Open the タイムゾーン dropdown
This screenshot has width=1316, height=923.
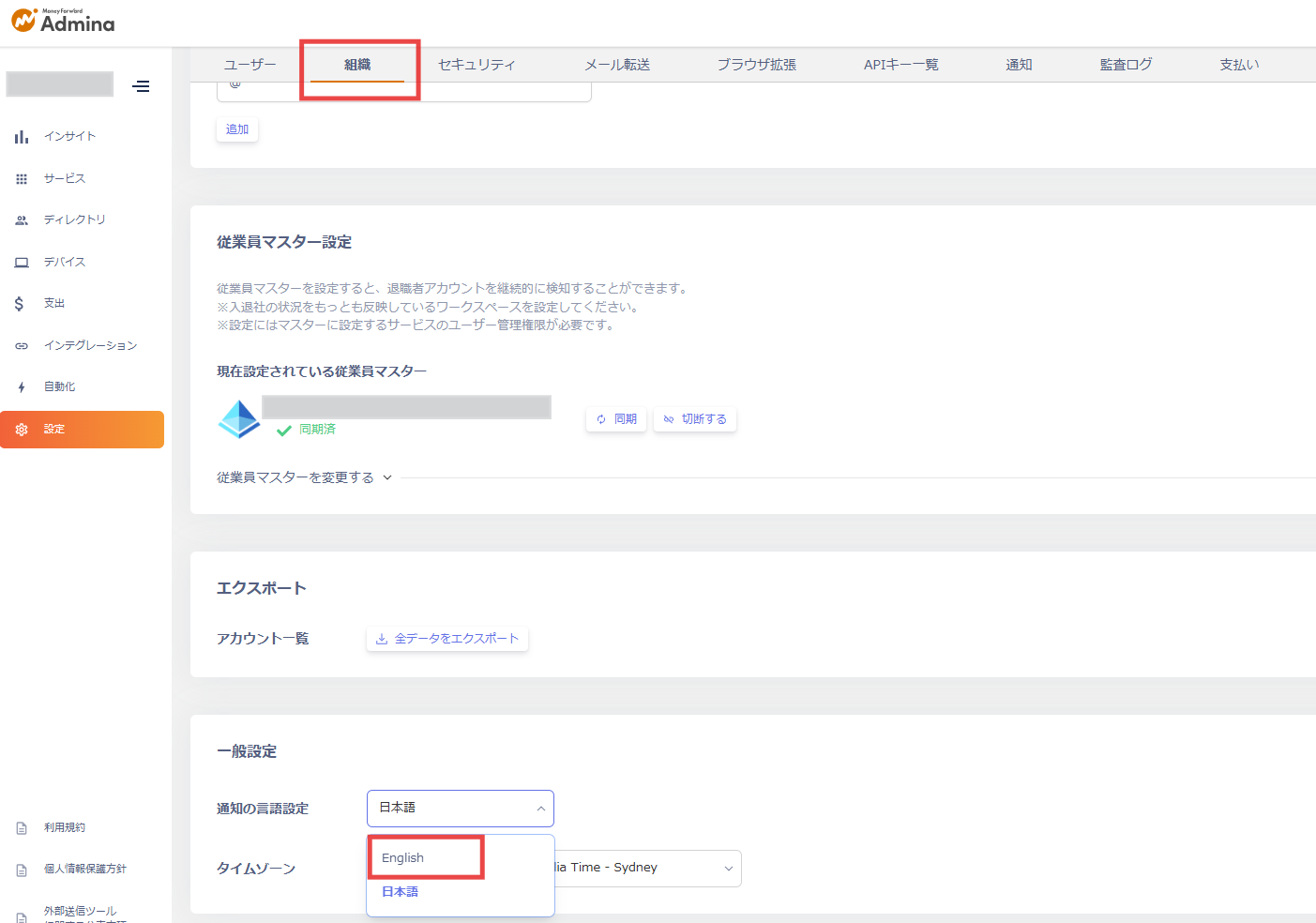(648, 869)
